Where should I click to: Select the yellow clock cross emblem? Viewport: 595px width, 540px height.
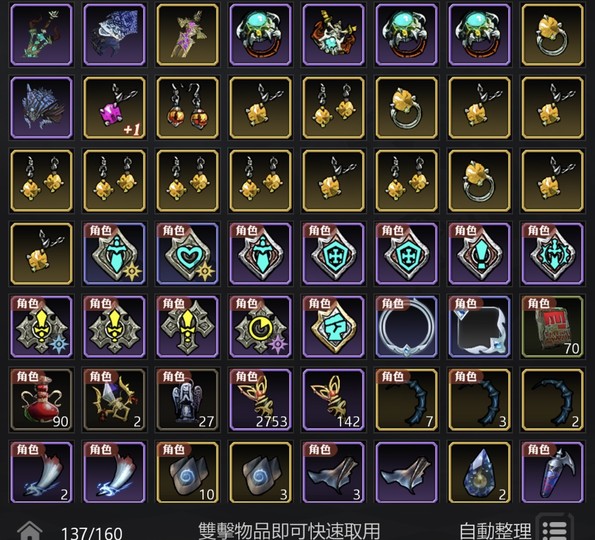click(260, 327)
